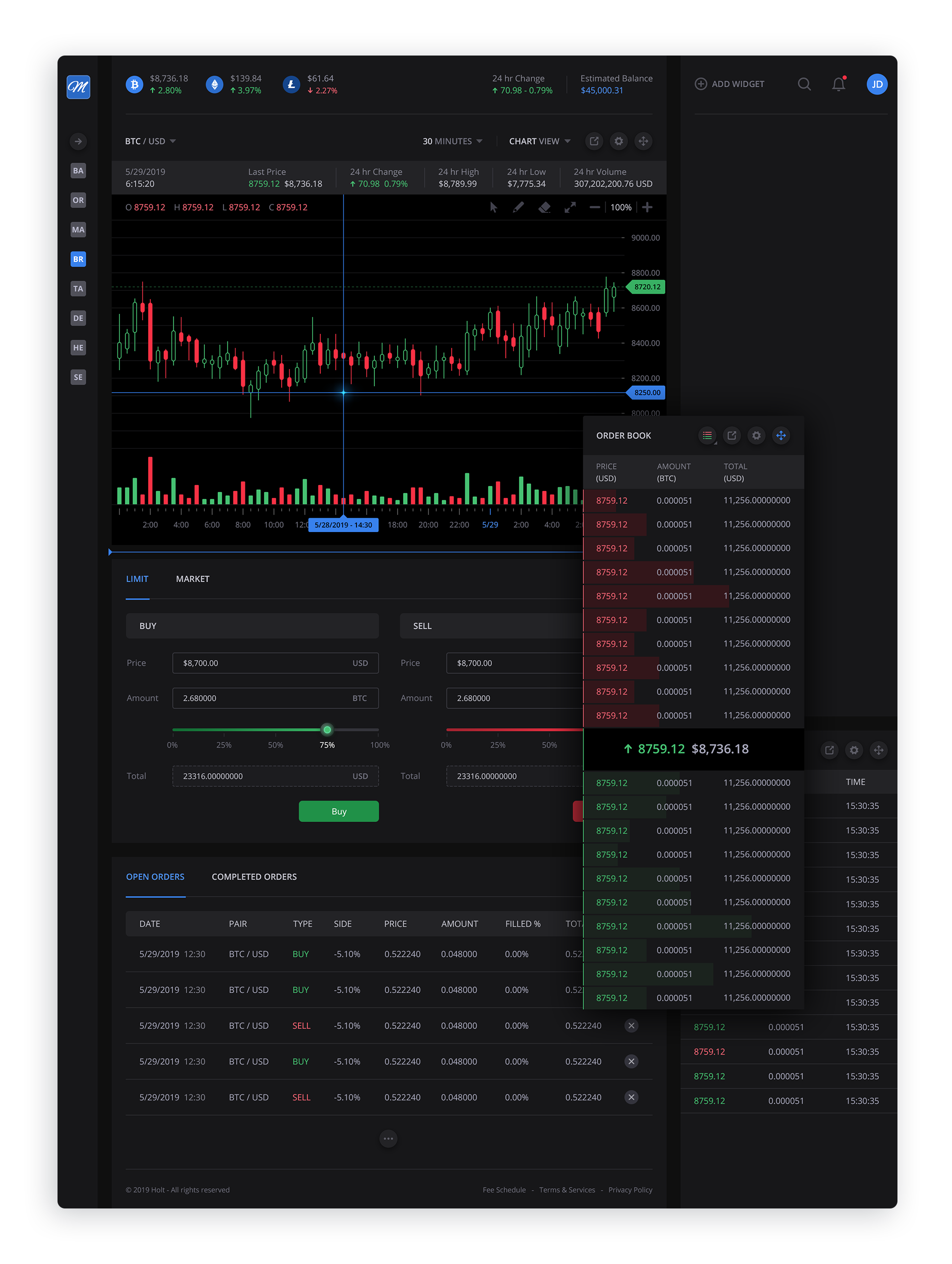
Task: Click the Sell Price input field
Action: [x=514, y=663]
